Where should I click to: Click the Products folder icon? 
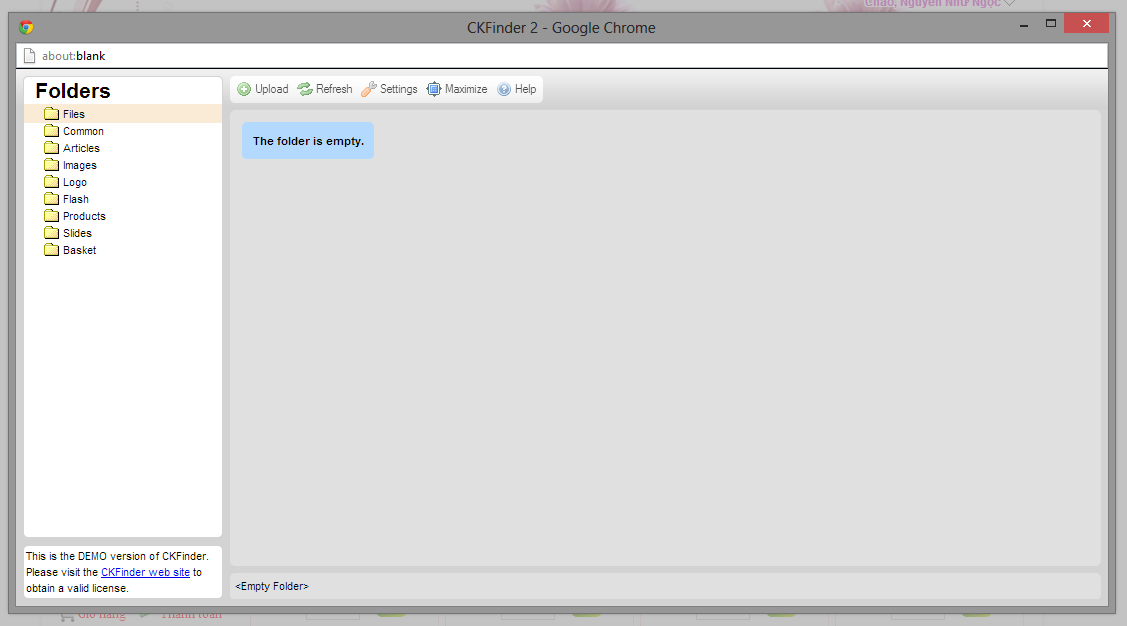point(51,216)
